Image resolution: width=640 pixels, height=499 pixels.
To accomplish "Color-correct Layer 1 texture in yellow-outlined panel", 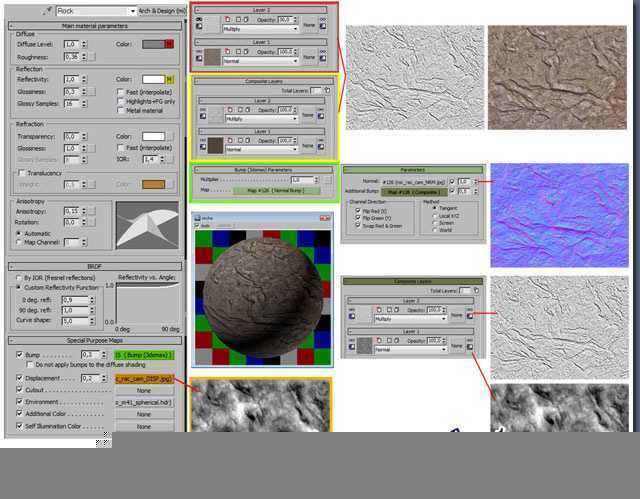I will (203, 147).
